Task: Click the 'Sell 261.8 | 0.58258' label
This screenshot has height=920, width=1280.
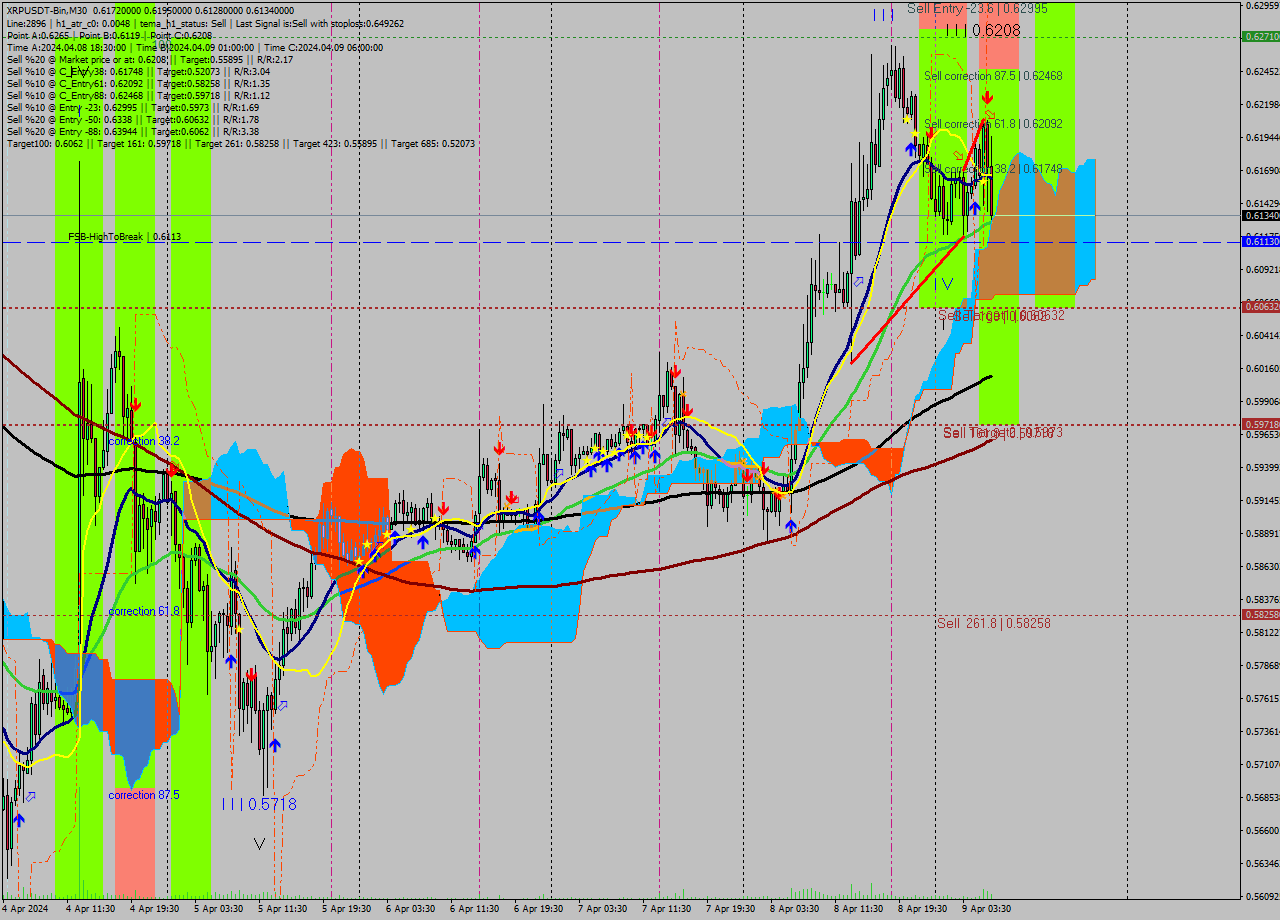Action: 994,623
